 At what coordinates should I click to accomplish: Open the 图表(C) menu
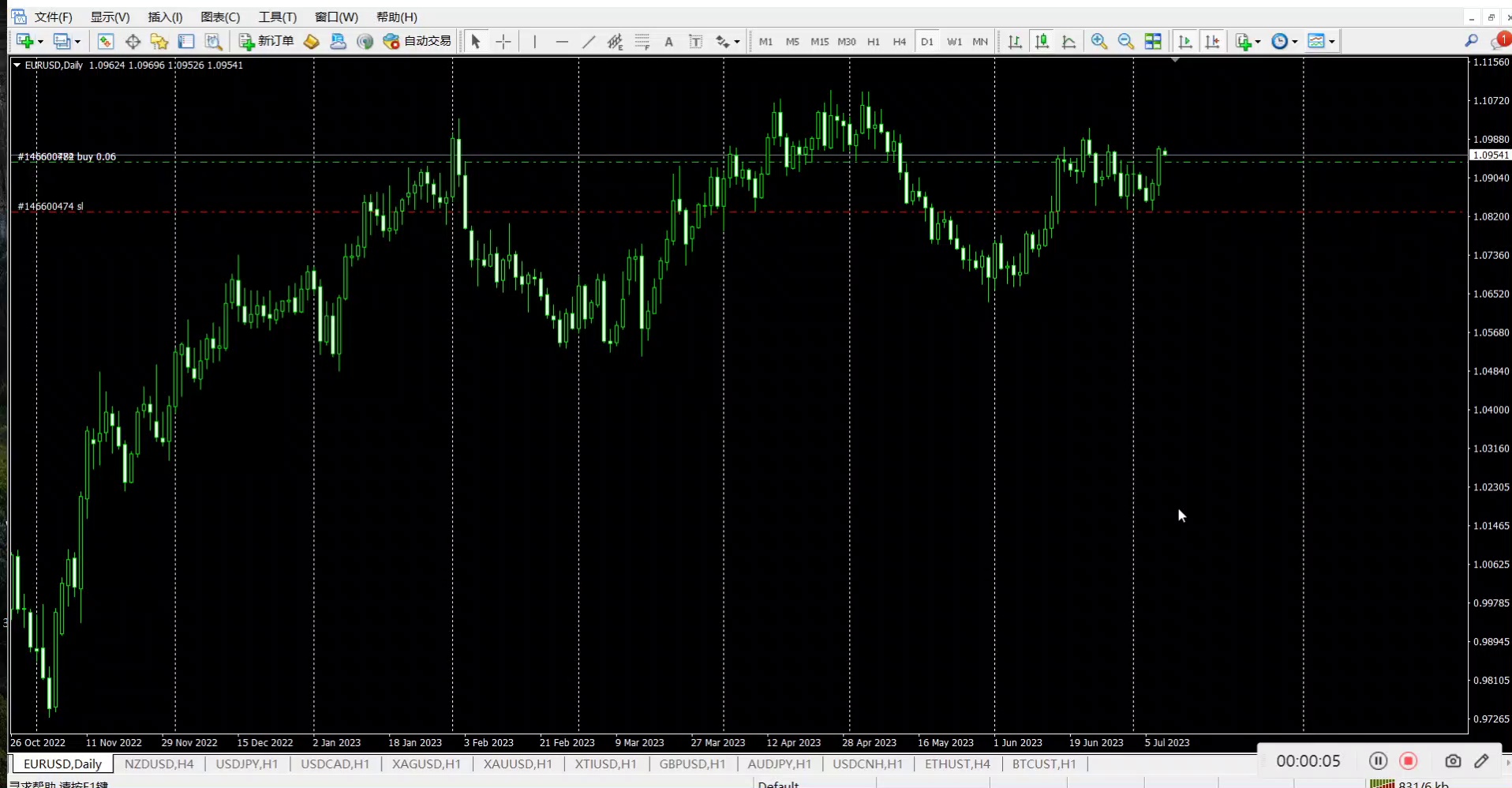click(219, 17)
